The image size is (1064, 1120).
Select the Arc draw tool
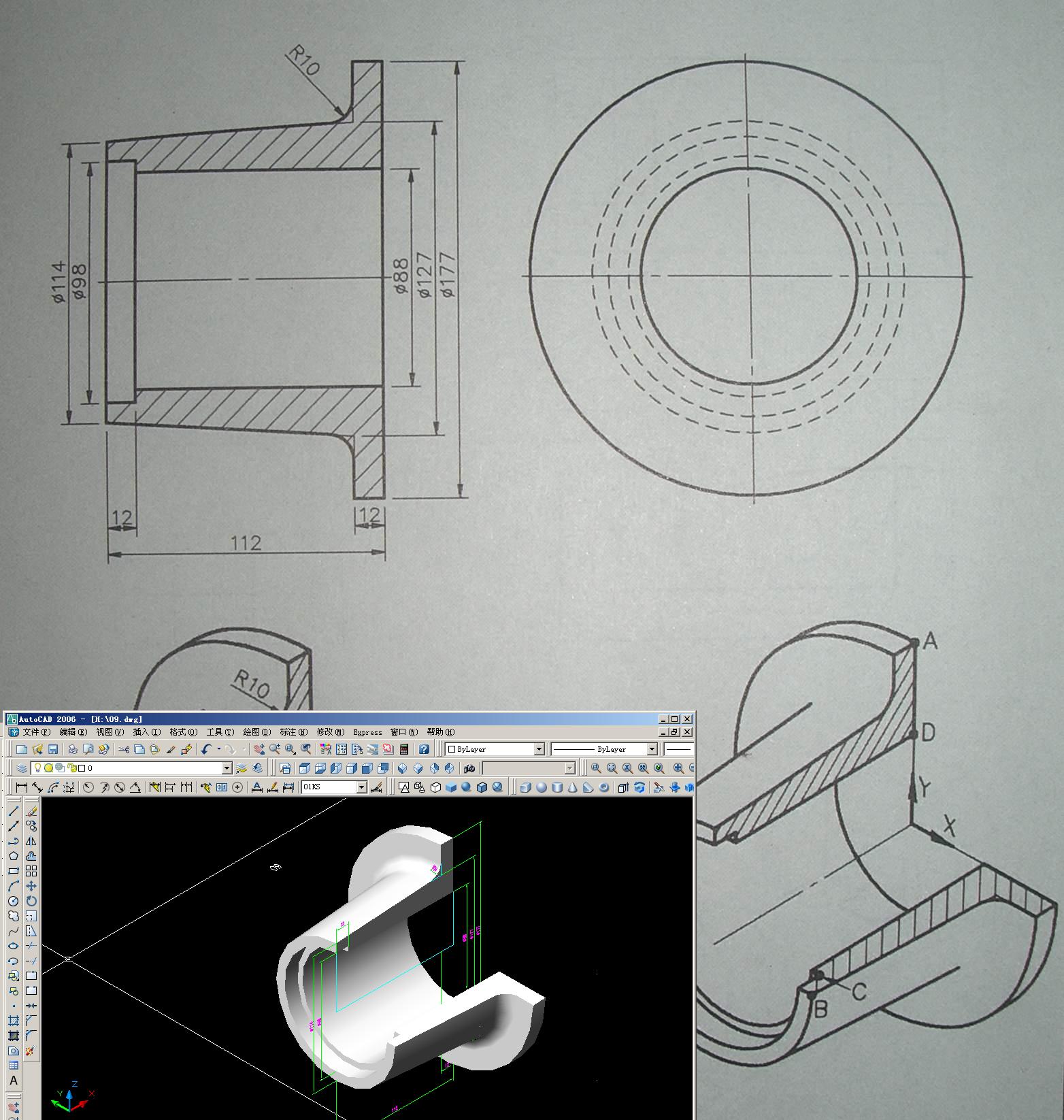coord(14,885)
